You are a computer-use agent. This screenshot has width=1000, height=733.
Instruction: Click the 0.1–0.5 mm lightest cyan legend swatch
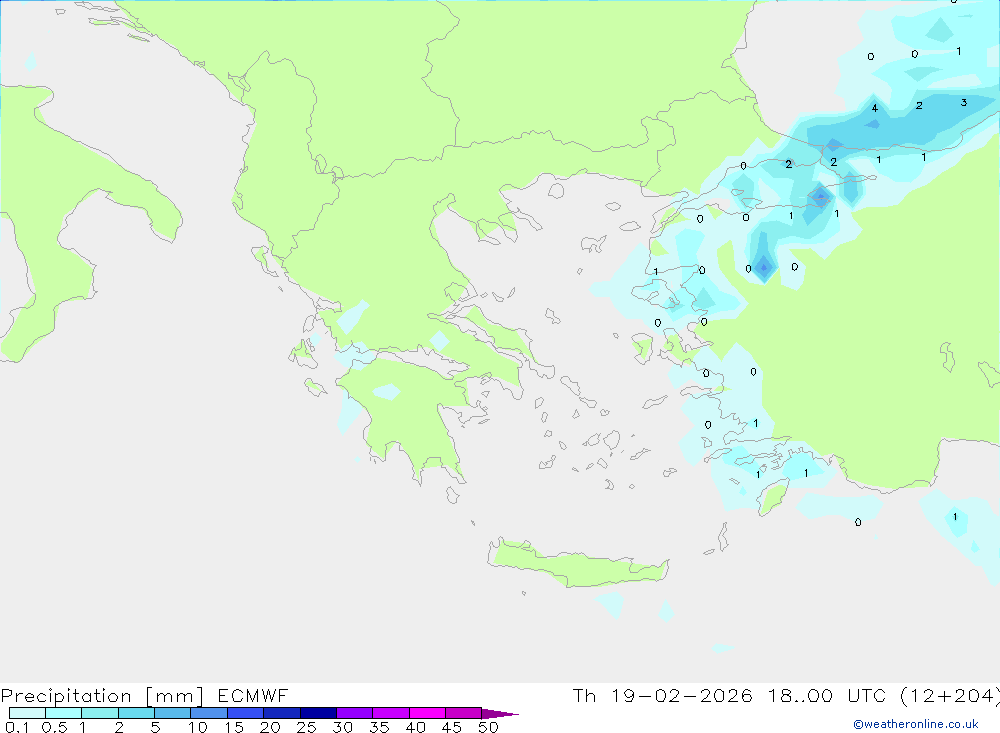pos(27,713)
